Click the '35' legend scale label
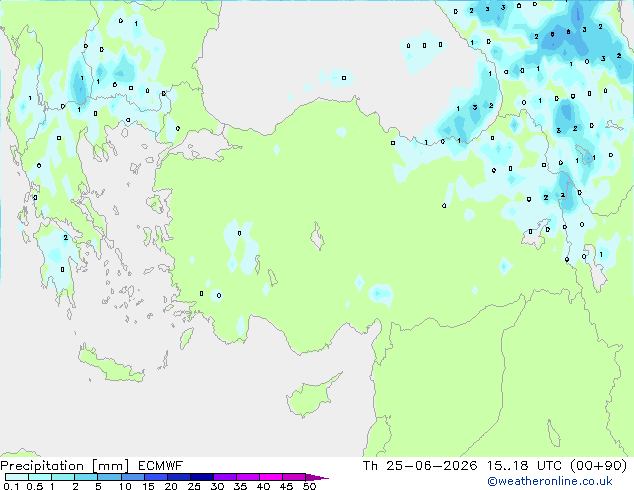Viewport: 634px width, 490px height. 240,486
